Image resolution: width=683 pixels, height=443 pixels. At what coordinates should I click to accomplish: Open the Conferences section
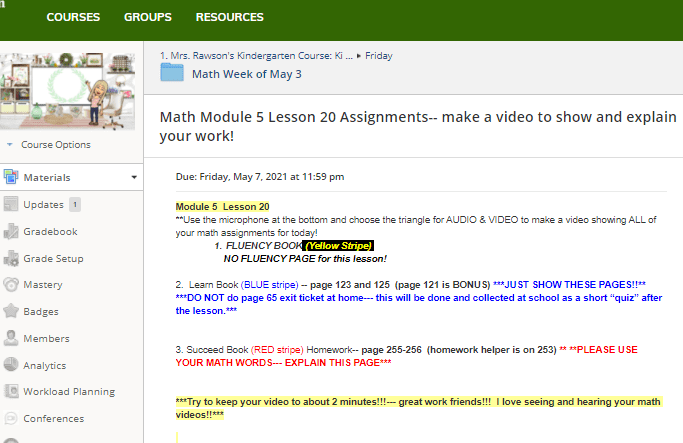click(54, 419)
